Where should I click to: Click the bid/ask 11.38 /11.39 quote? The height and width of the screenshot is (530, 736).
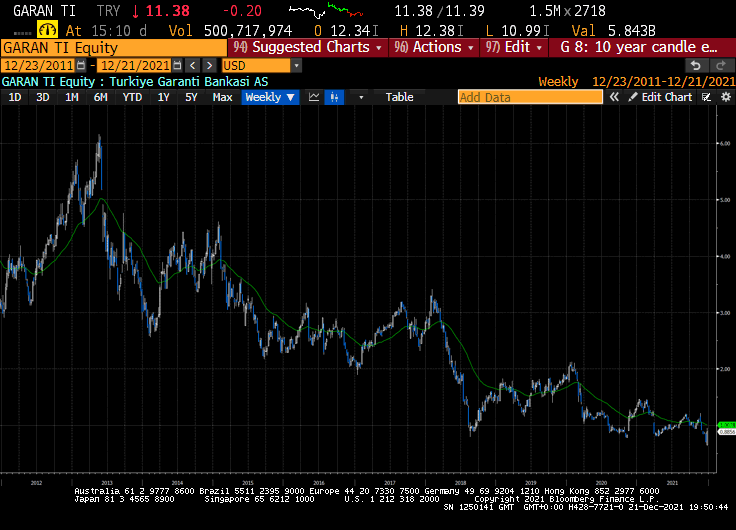(439, 11)
